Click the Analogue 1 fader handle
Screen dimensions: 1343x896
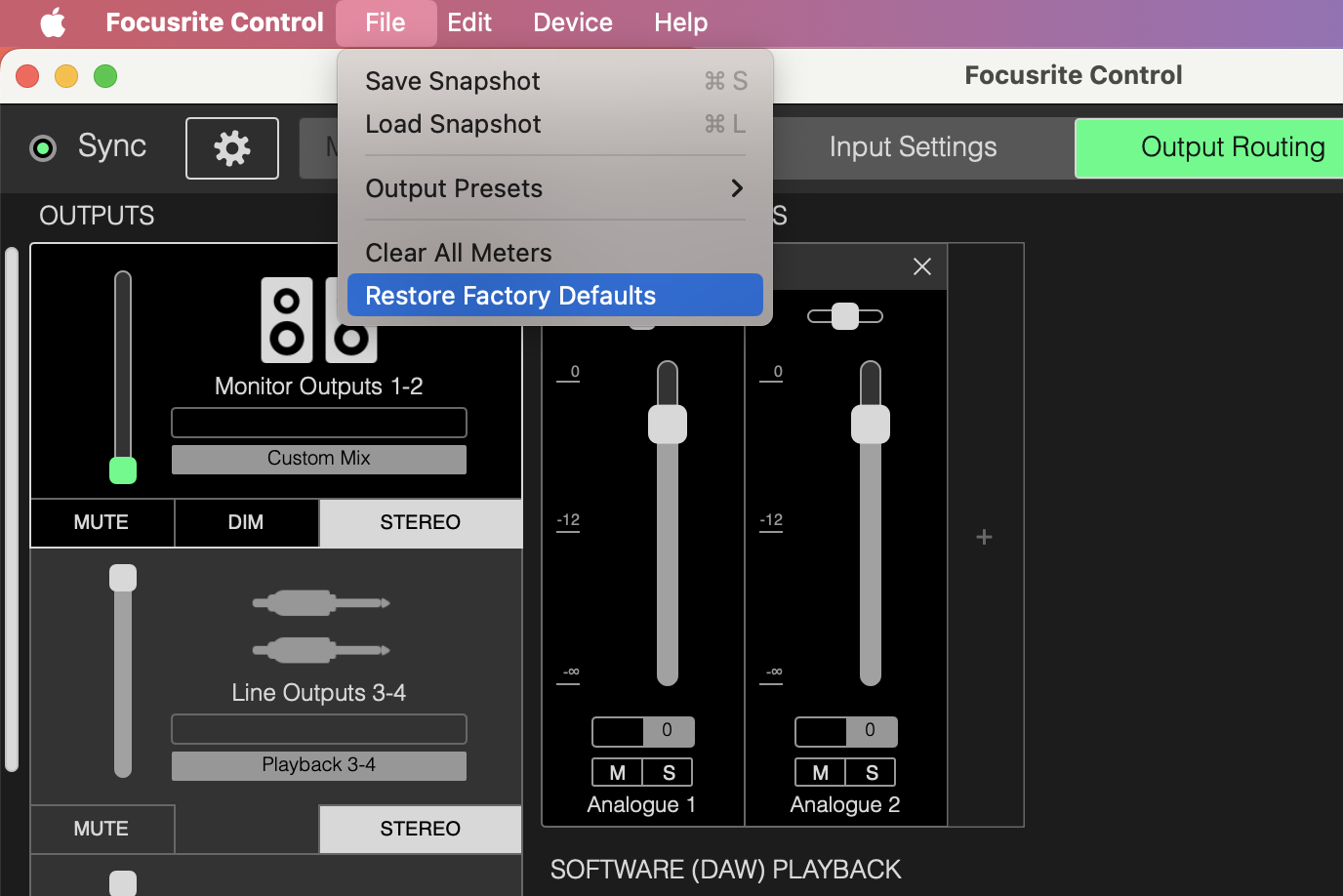point(668,425)
